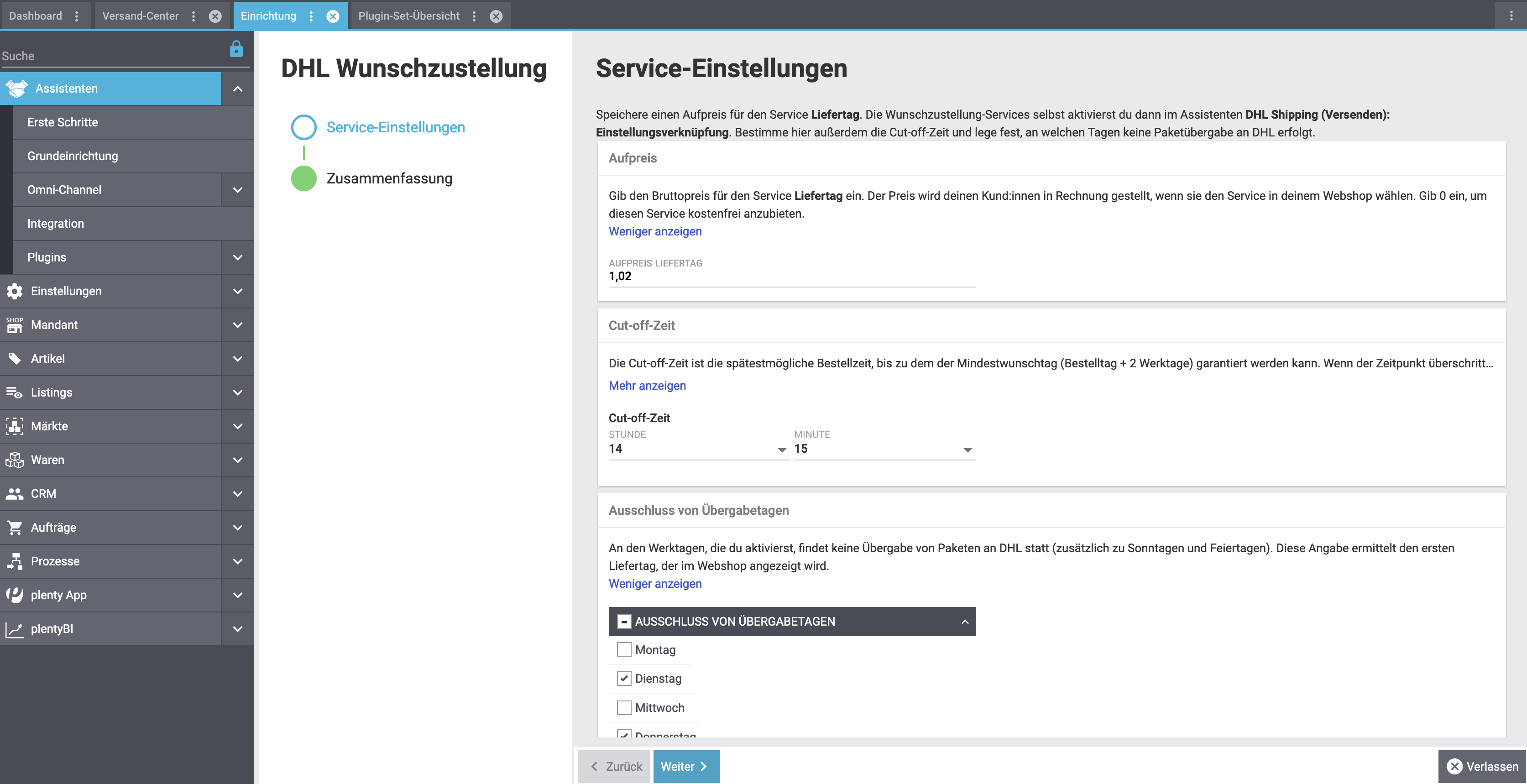Open the Dashboard tab options menu dots
1527x784 pixels.
click(x=77, y=16)
